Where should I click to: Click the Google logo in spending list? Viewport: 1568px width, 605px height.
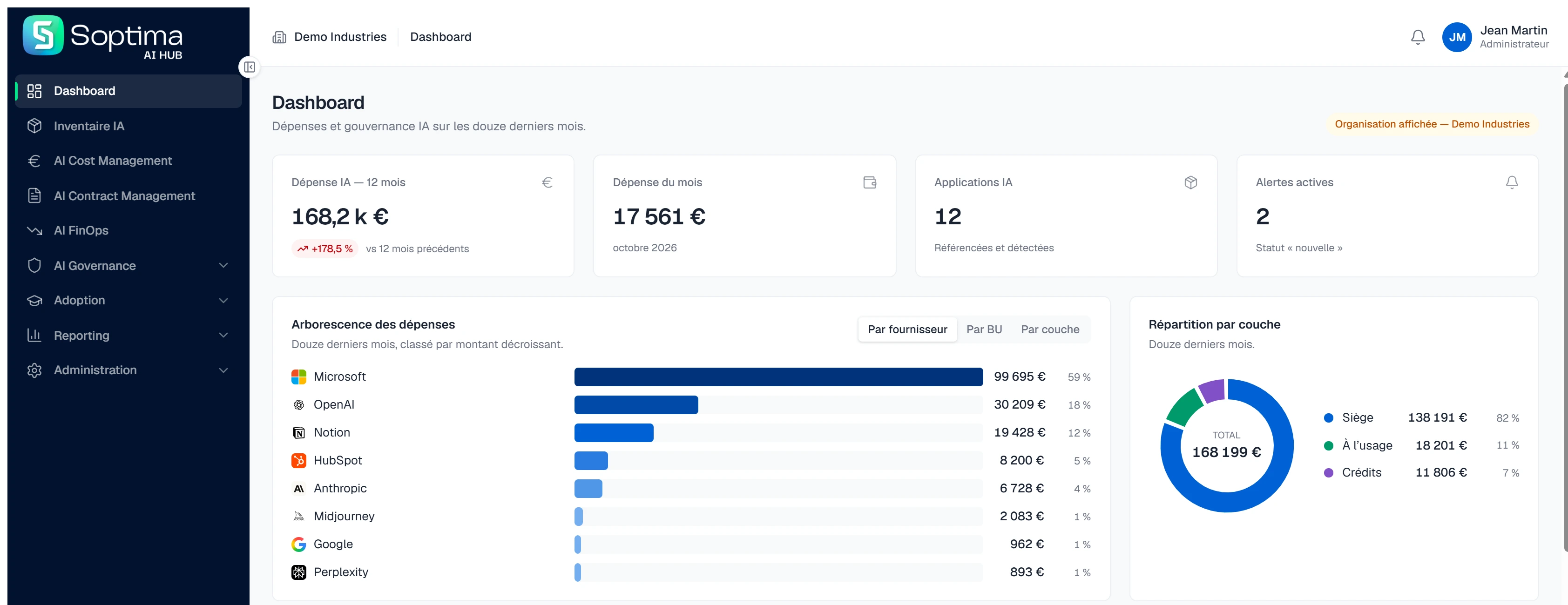click(299, 544)
